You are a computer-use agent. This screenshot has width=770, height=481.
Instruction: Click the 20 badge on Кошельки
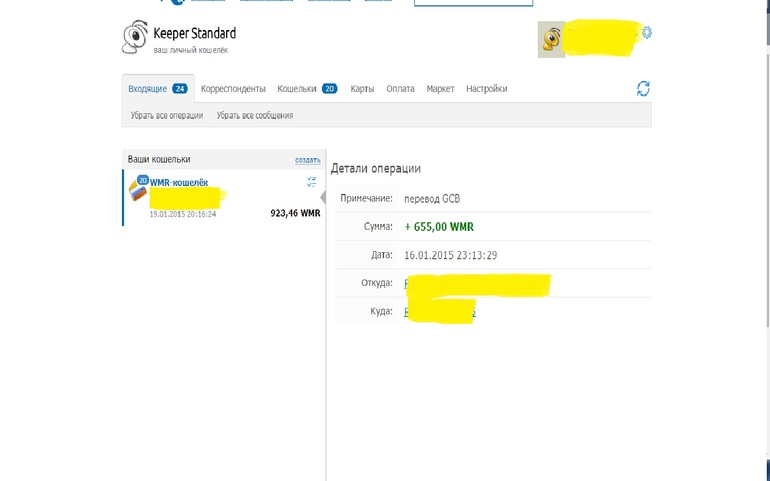[x=329, y=89]
